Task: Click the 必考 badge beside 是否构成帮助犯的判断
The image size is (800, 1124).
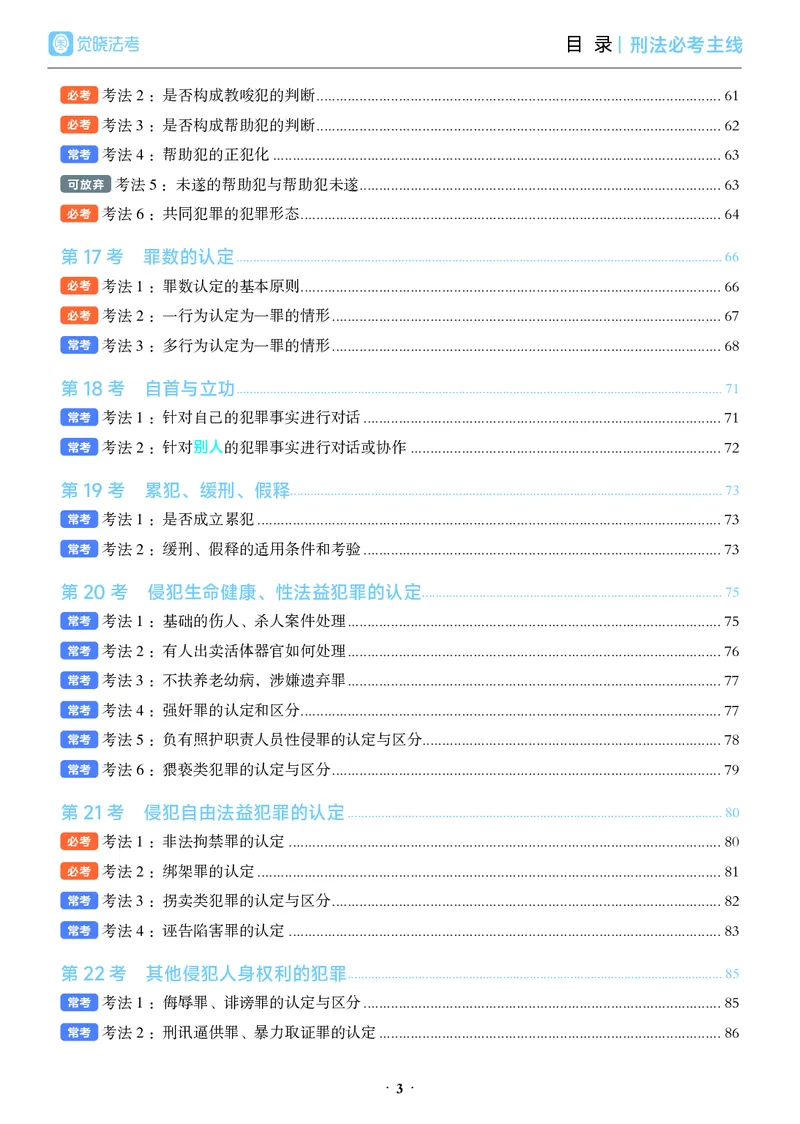Action: tap(79, 125)
